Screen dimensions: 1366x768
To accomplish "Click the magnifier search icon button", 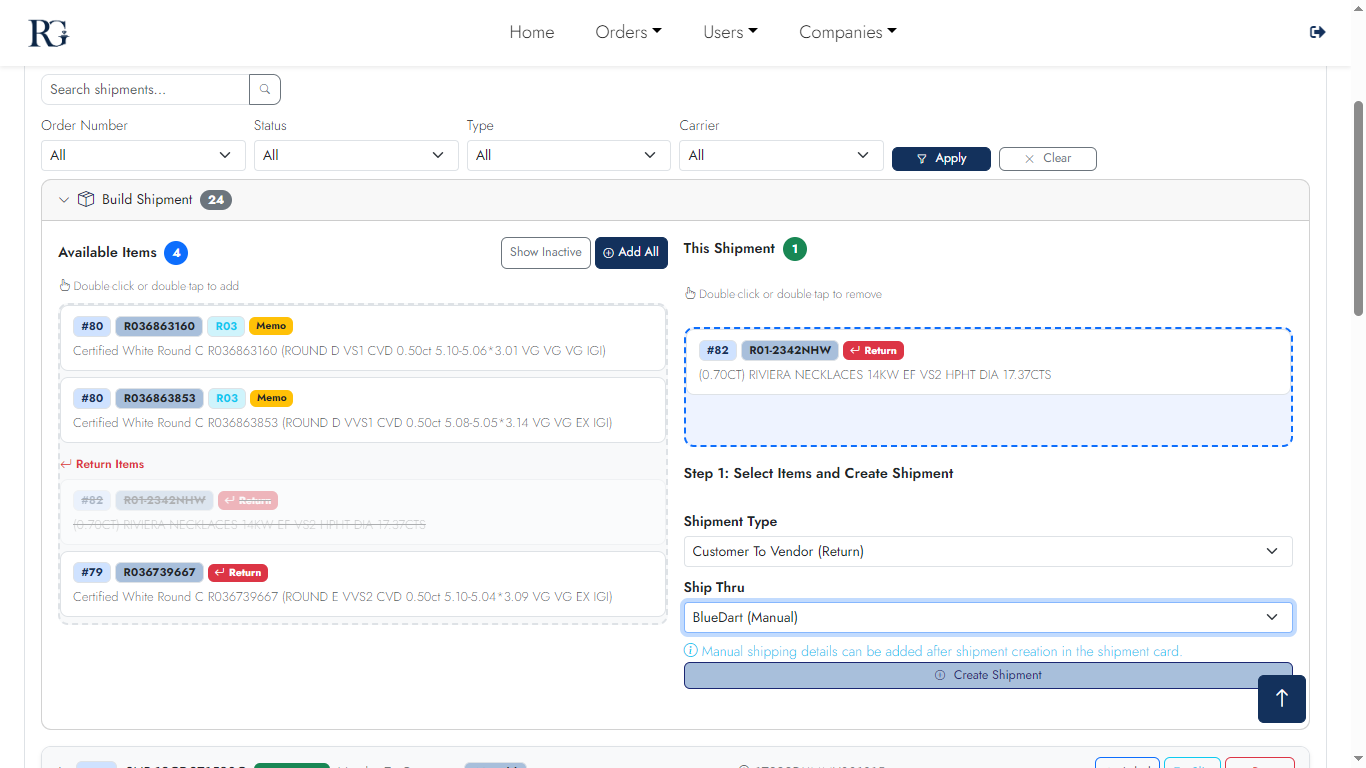I will (x=265, y=89).
